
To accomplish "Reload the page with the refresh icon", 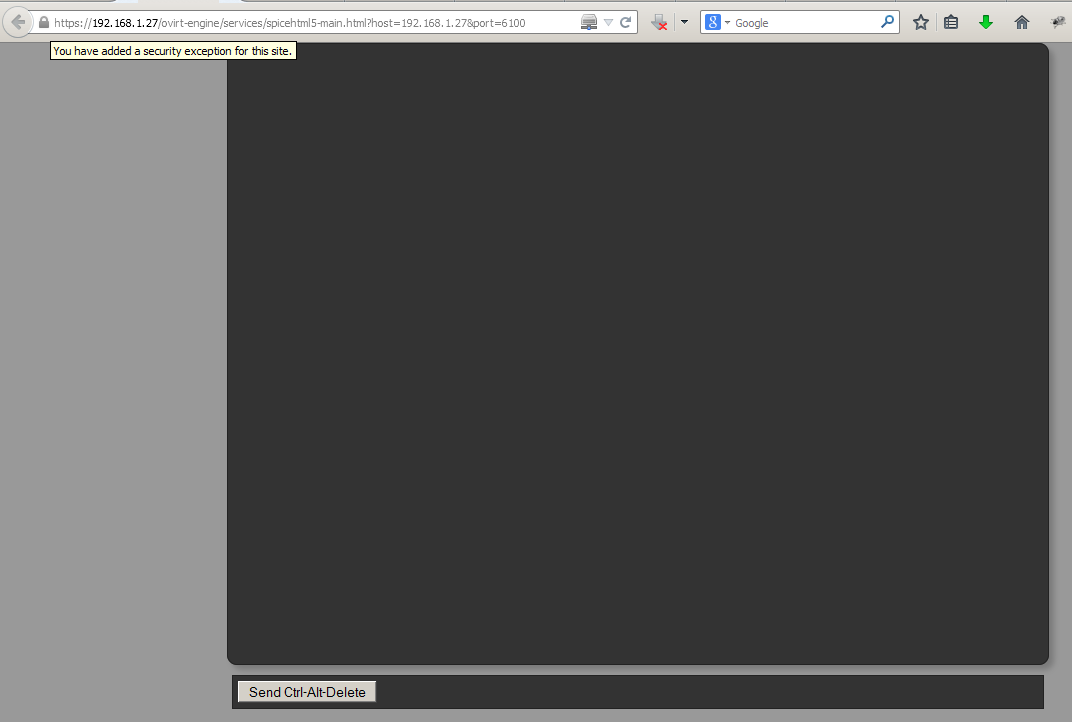I will 626,22.
